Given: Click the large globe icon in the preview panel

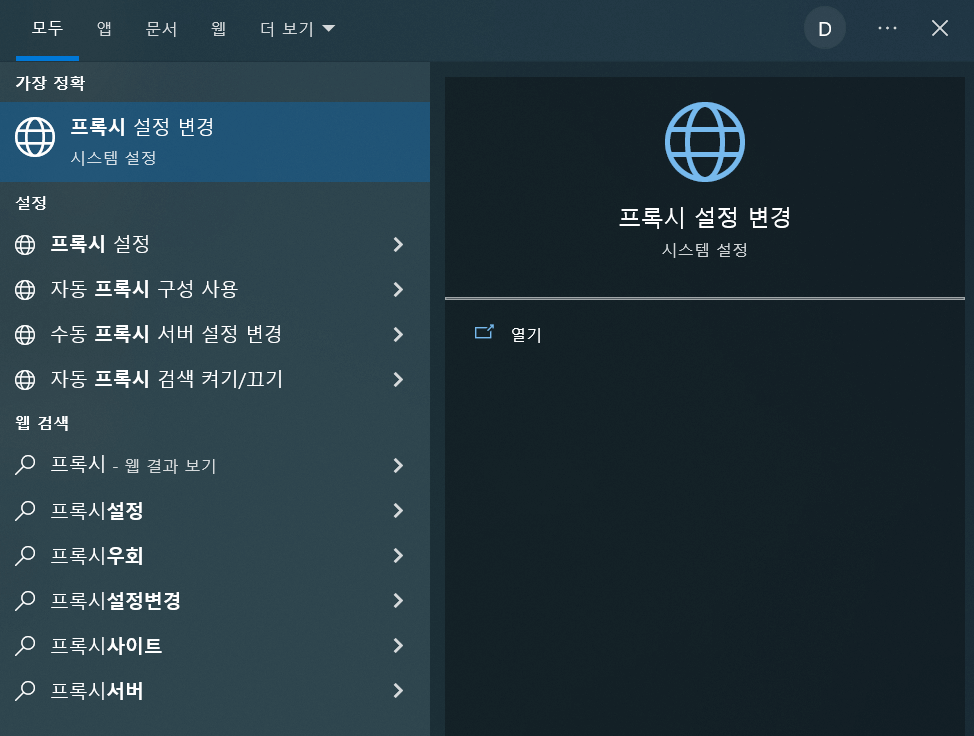Looking at the screenshot, I should click(704, 141).
